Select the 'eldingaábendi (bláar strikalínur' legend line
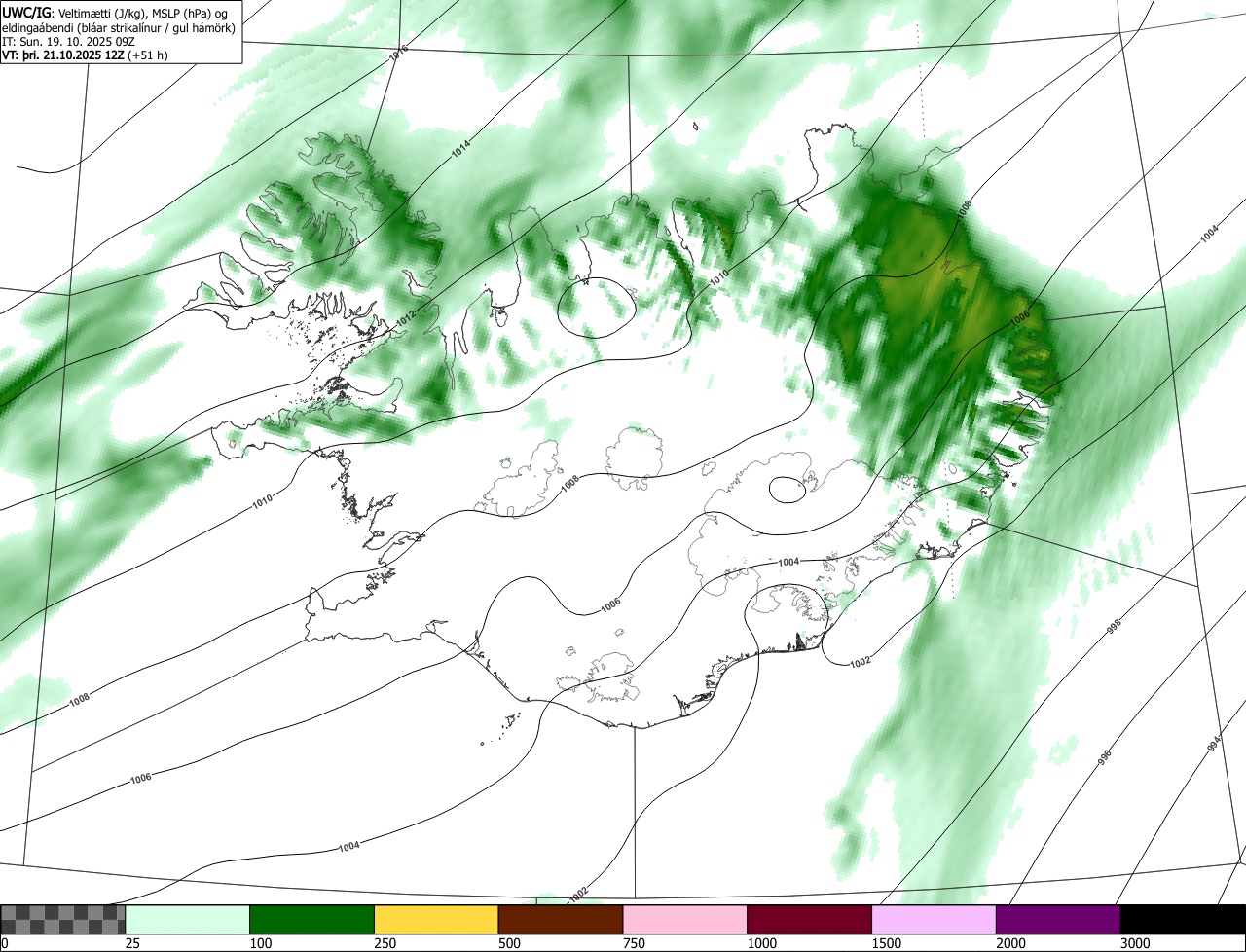The image size is (1246, 952). point(119,27)
